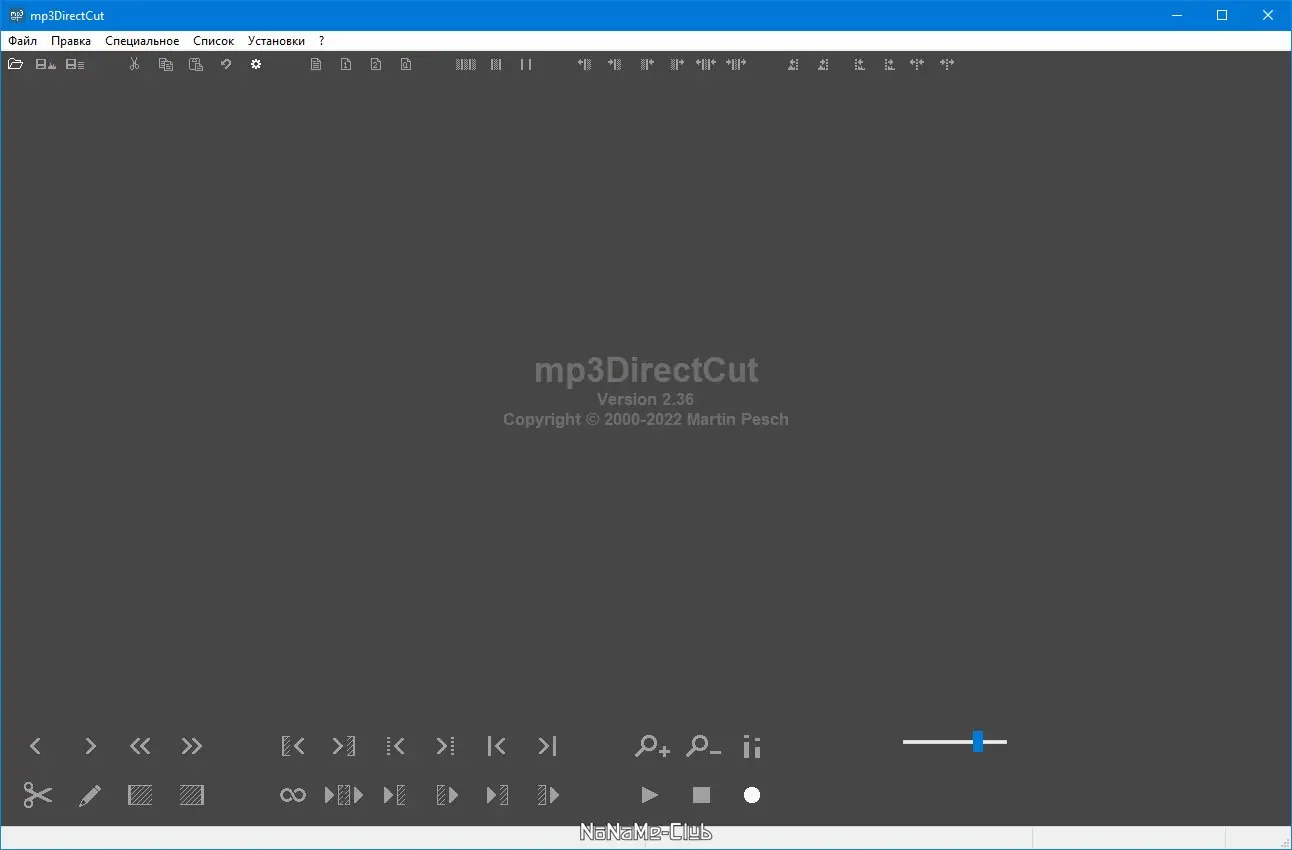Click the single left chevron navigation button
This screenshot has width=1292, height=850.
tap(35, 746)
